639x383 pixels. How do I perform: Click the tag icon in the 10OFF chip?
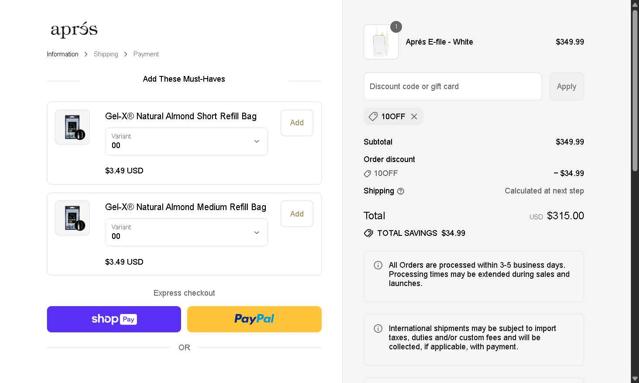pos(373,117)
